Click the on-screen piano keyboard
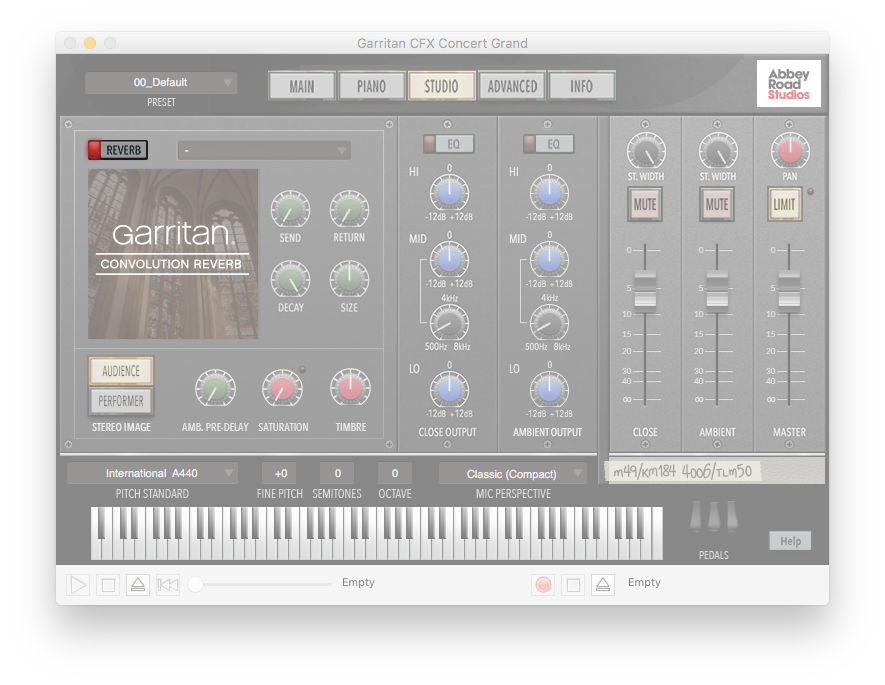 (x=376, y=533)
